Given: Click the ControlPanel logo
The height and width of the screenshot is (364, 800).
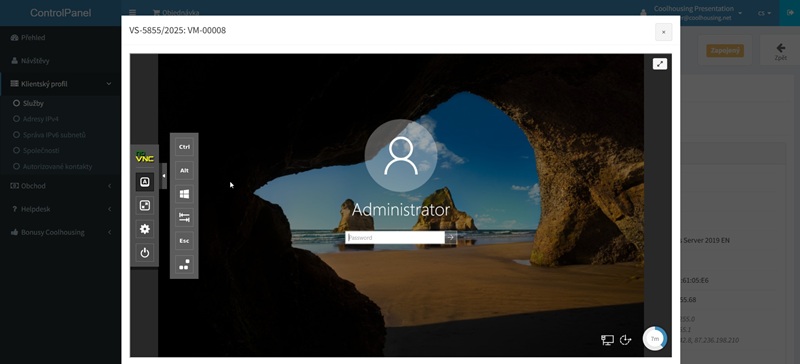Looking at the screenshot, I should pos(61,13).
